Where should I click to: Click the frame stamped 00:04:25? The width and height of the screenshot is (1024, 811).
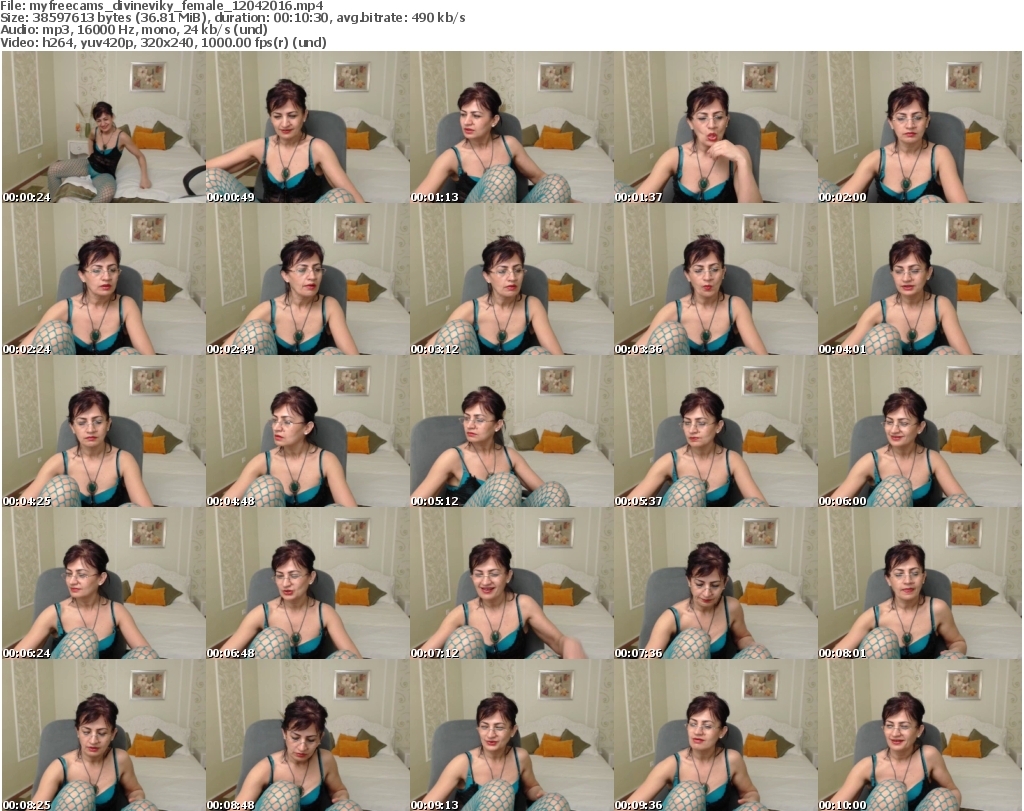[x=104, y=431]
